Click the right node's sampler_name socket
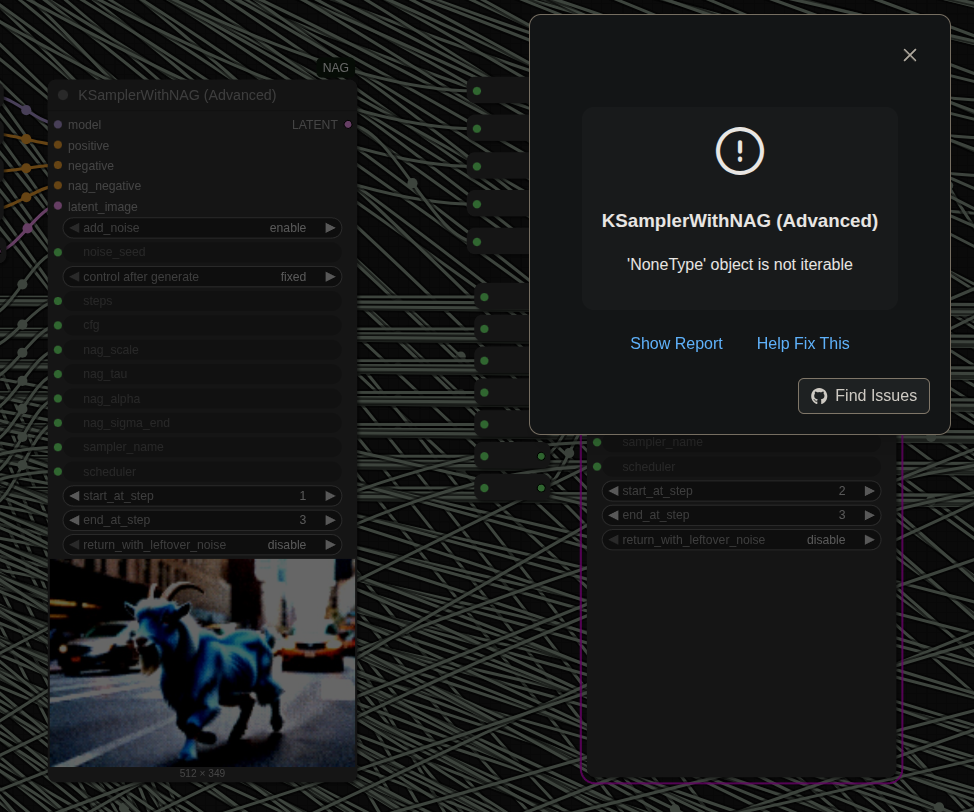The width and height of the screenshot is (974, 812). point(597,442)
